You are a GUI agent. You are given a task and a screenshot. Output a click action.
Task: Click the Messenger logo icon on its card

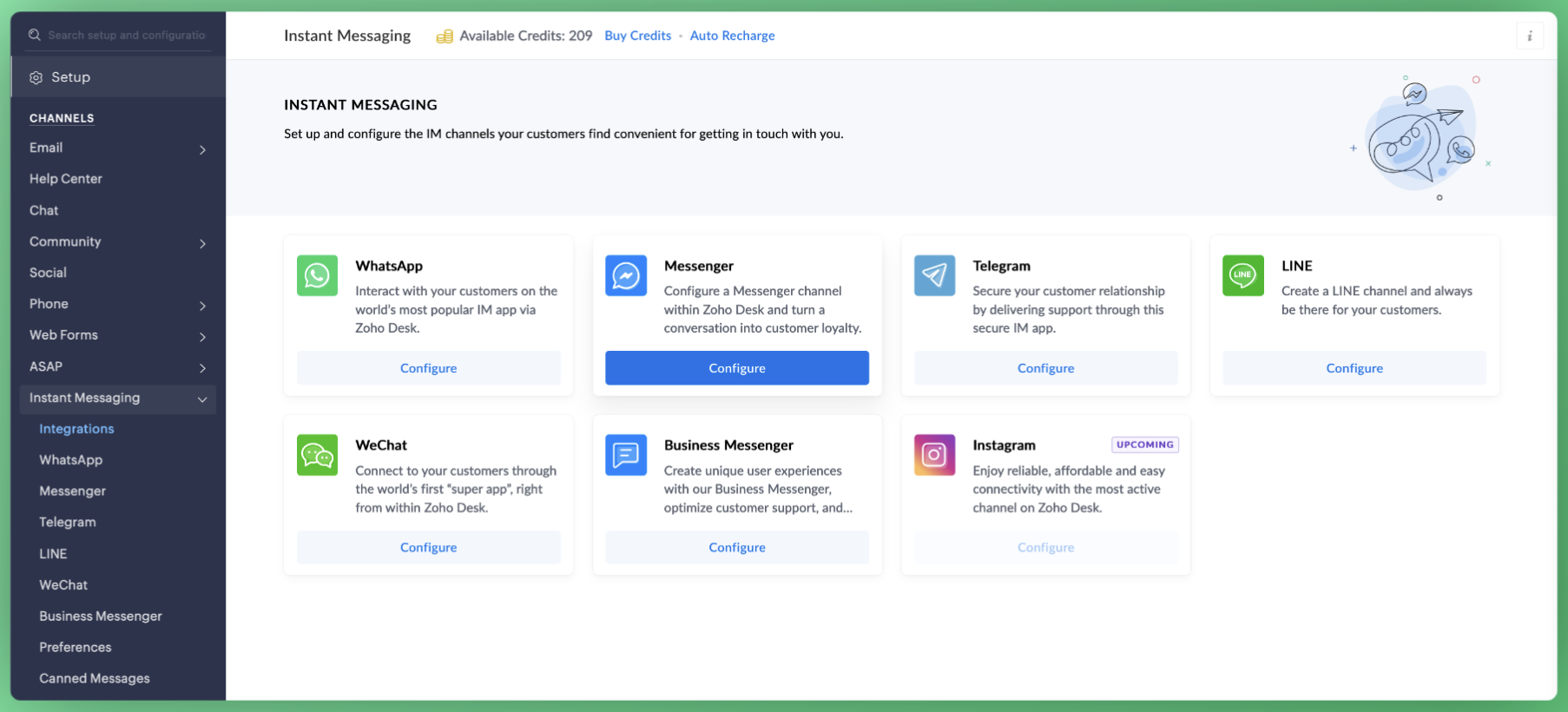coord(626,275)
